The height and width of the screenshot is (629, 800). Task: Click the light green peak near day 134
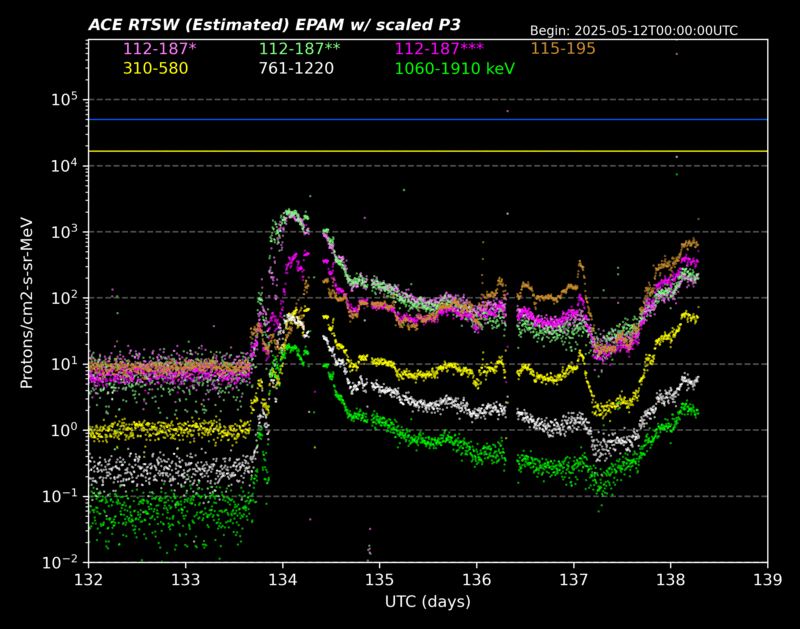[291, 213]
